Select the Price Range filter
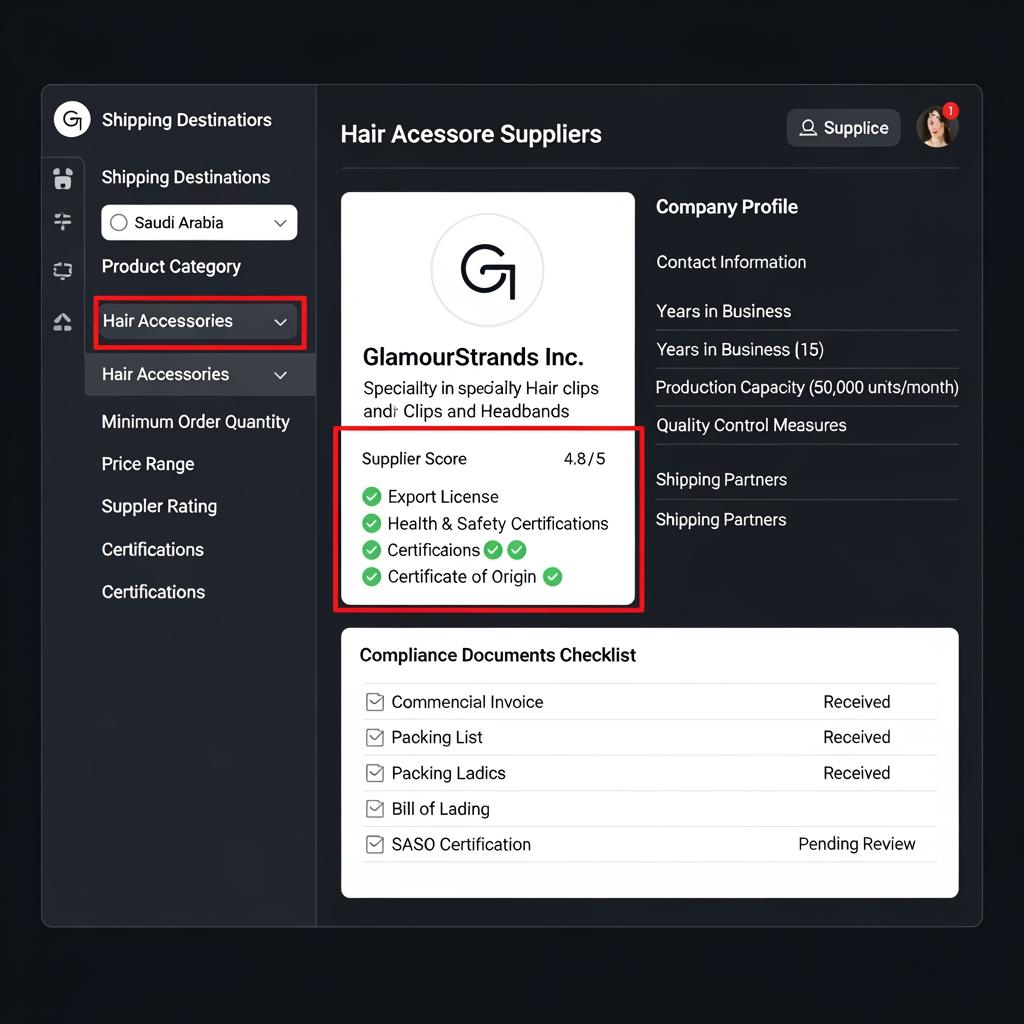Viewport: 1024px width, 1024px height. (x=148, y=464)
